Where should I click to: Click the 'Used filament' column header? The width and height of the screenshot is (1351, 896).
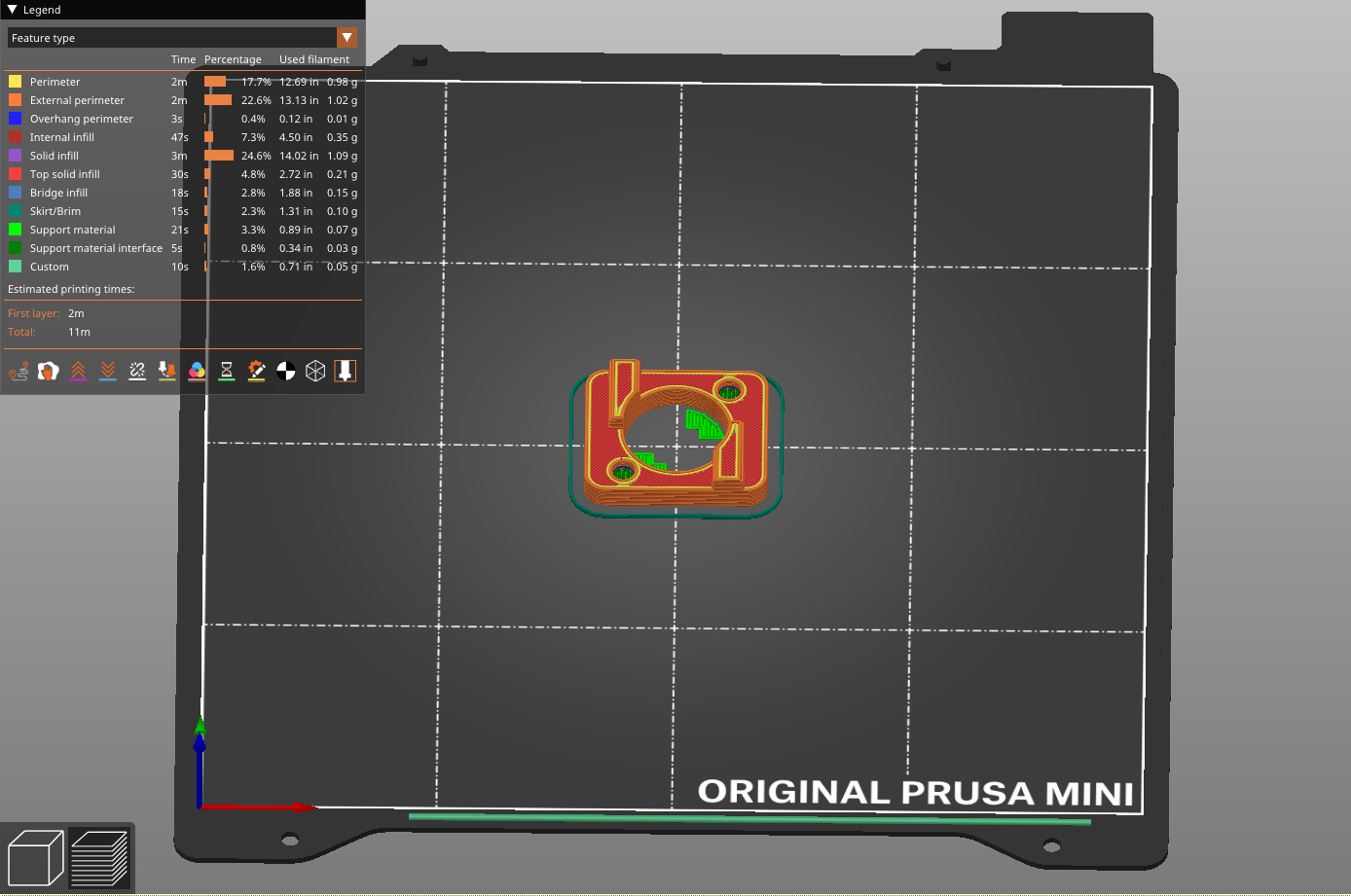314,59
